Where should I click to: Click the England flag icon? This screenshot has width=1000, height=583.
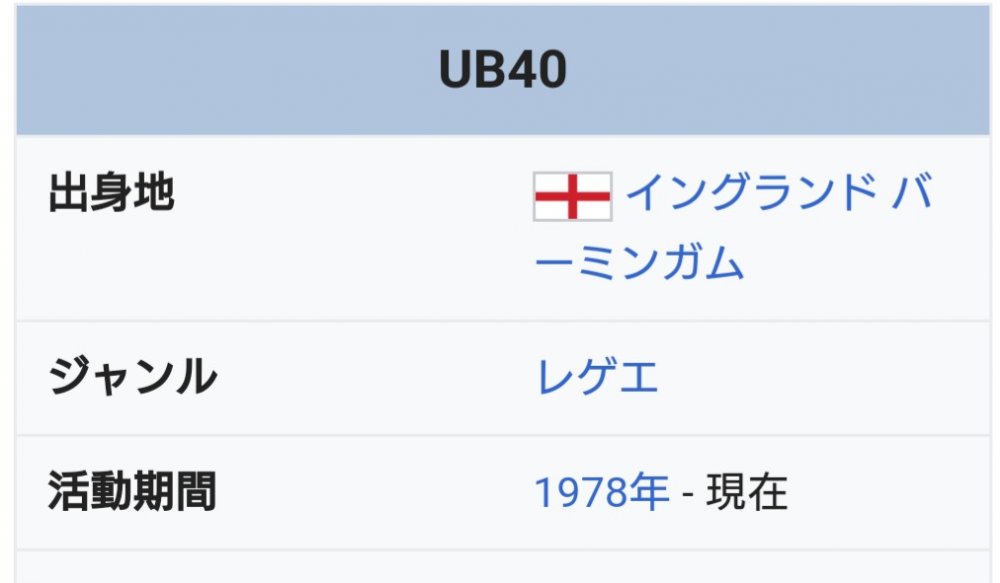572,196
